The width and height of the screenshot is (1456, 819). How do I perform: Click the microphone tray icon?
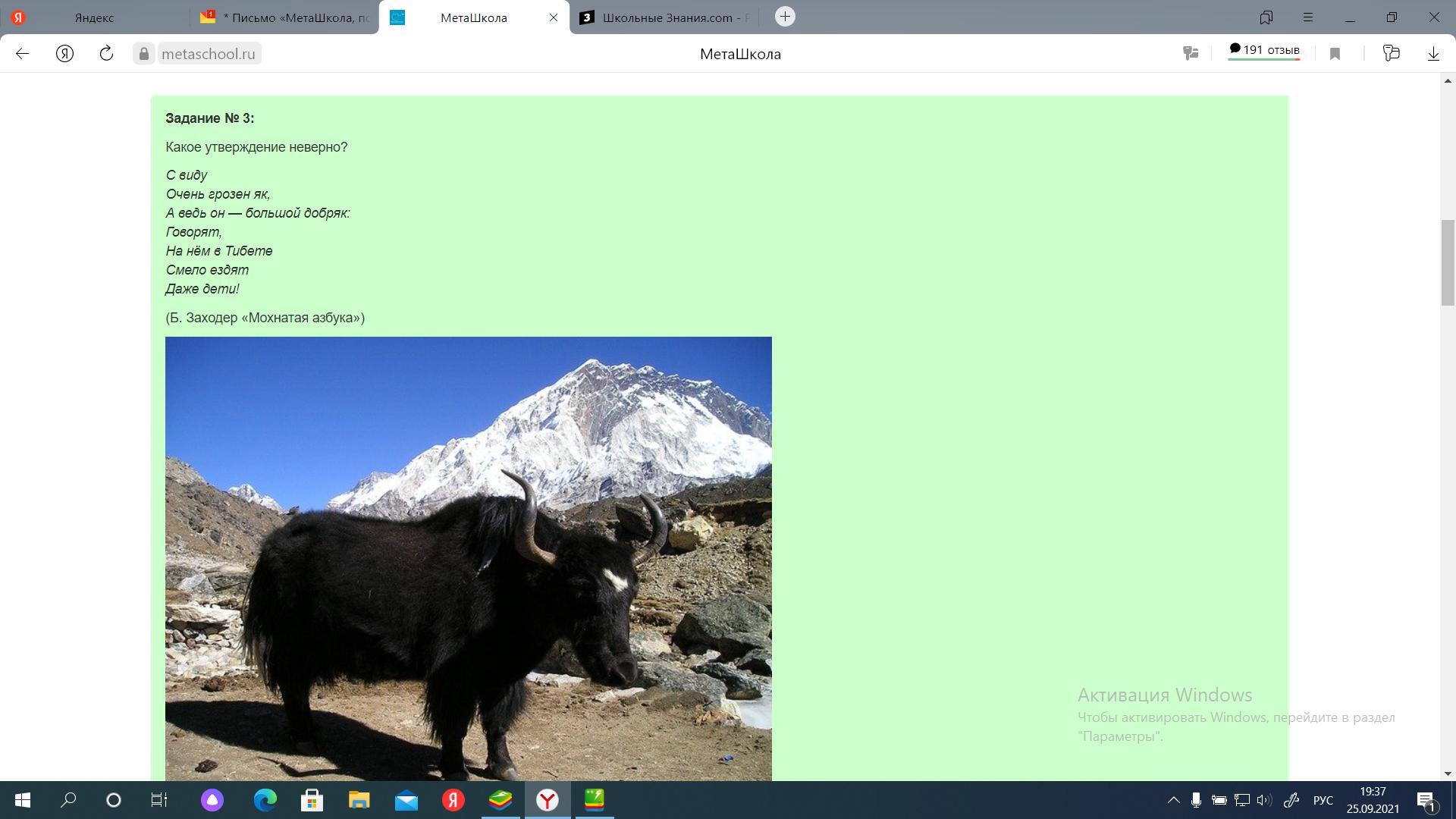(1196, 800)
